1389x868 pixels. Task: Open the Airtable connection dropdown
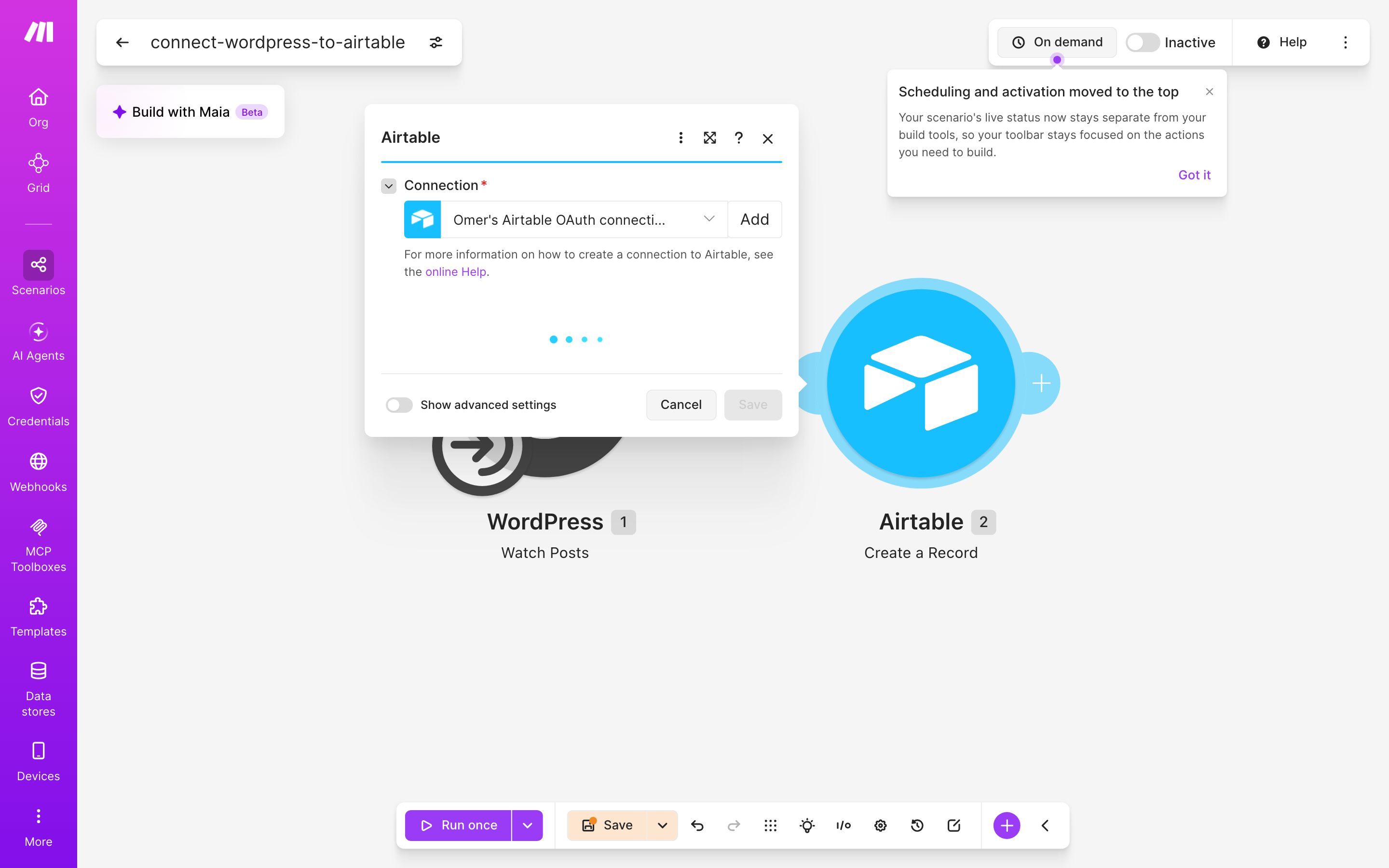(584, 219)
